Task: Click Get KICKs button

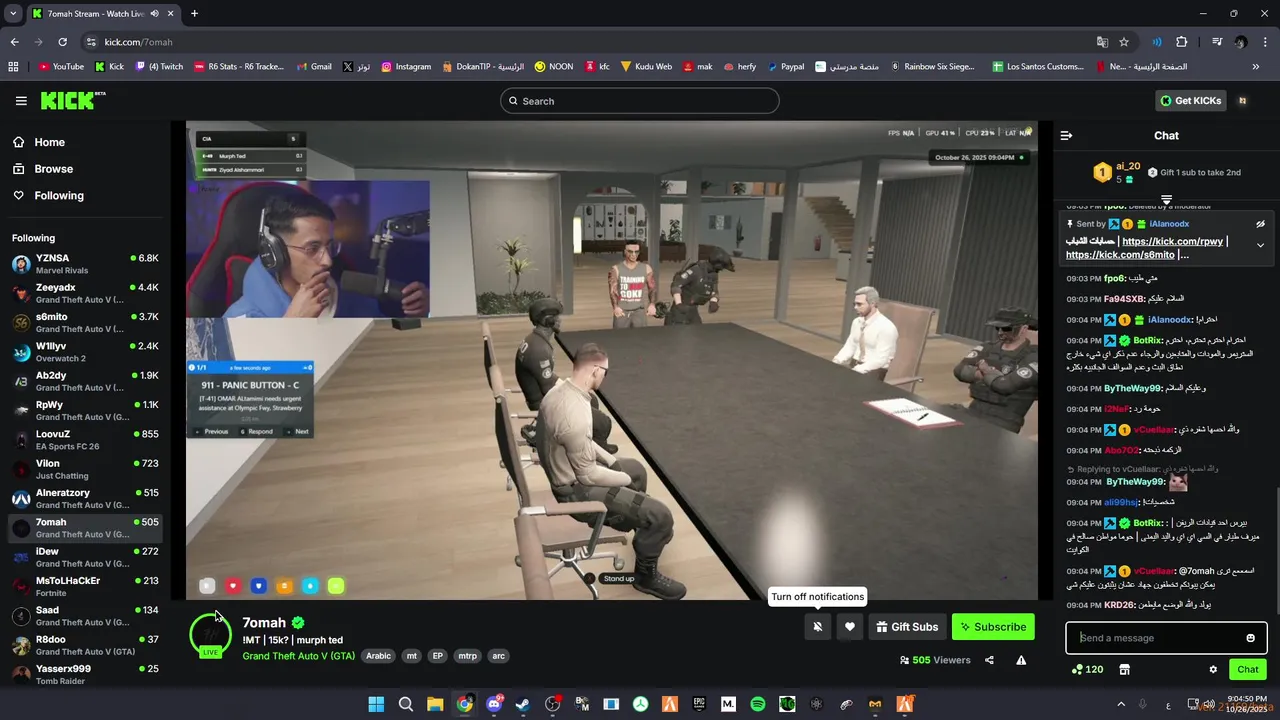Action: click(x=1190, y=100)
